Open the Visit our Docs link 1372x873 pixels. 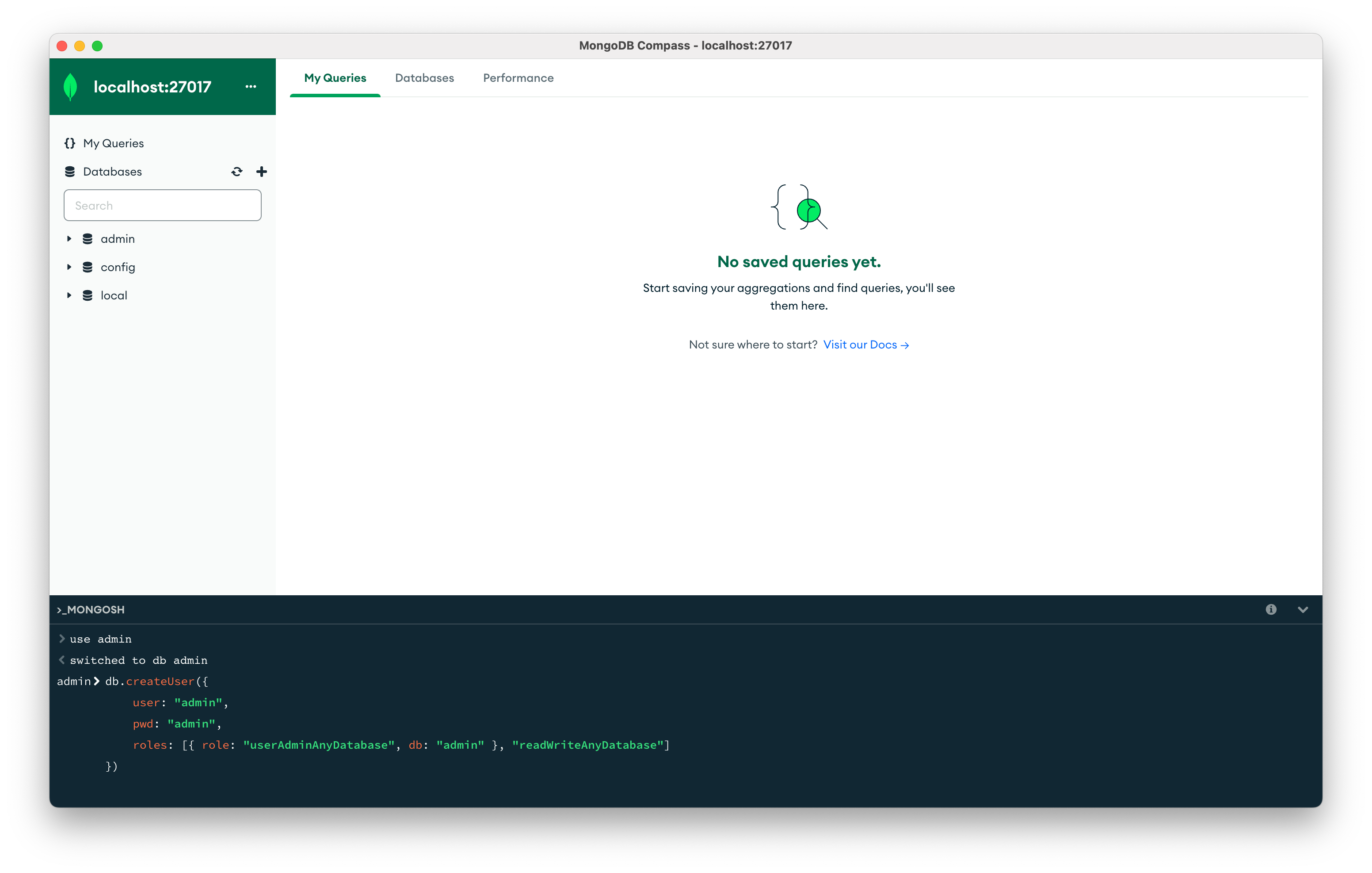coord(865,345)
